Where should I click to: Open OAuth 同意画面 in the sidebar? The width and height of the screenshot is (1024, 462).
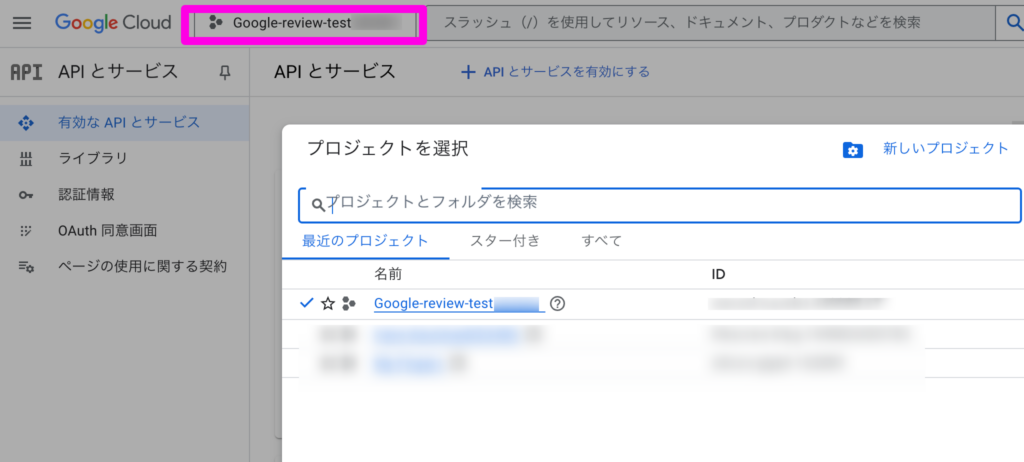124,231
